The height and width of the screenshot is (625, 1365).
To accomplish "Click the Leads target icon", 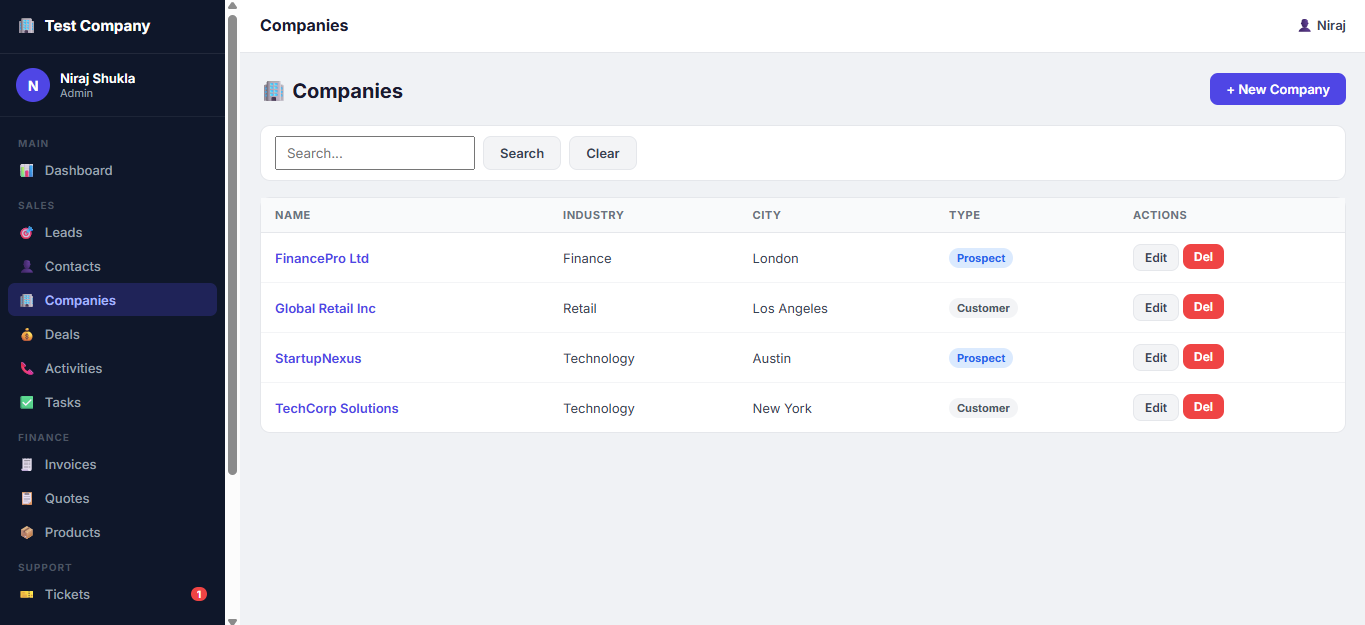I will point(27,233).
